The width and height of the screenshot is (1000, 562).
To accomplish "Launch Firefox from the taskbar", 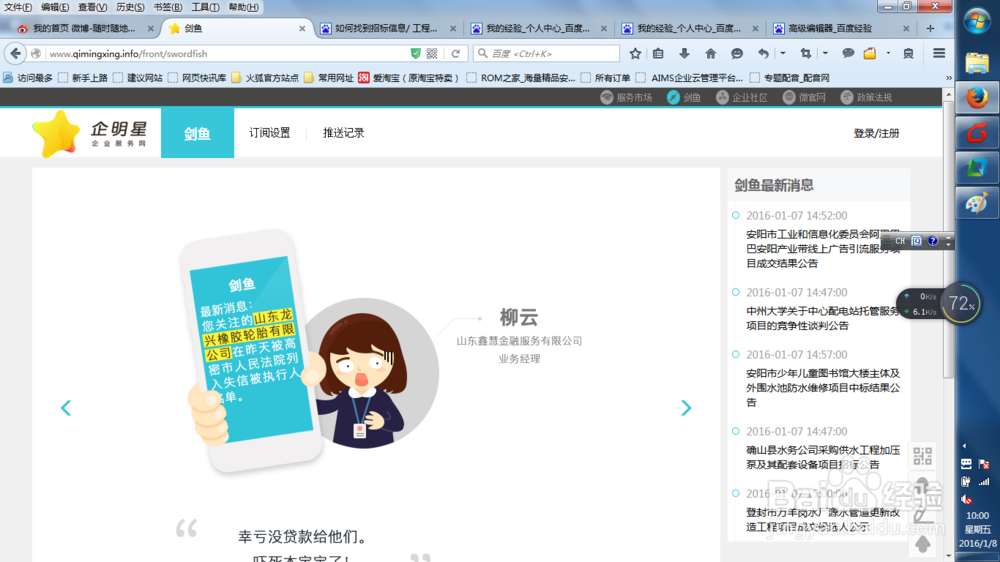I will (x=976, y=98).
